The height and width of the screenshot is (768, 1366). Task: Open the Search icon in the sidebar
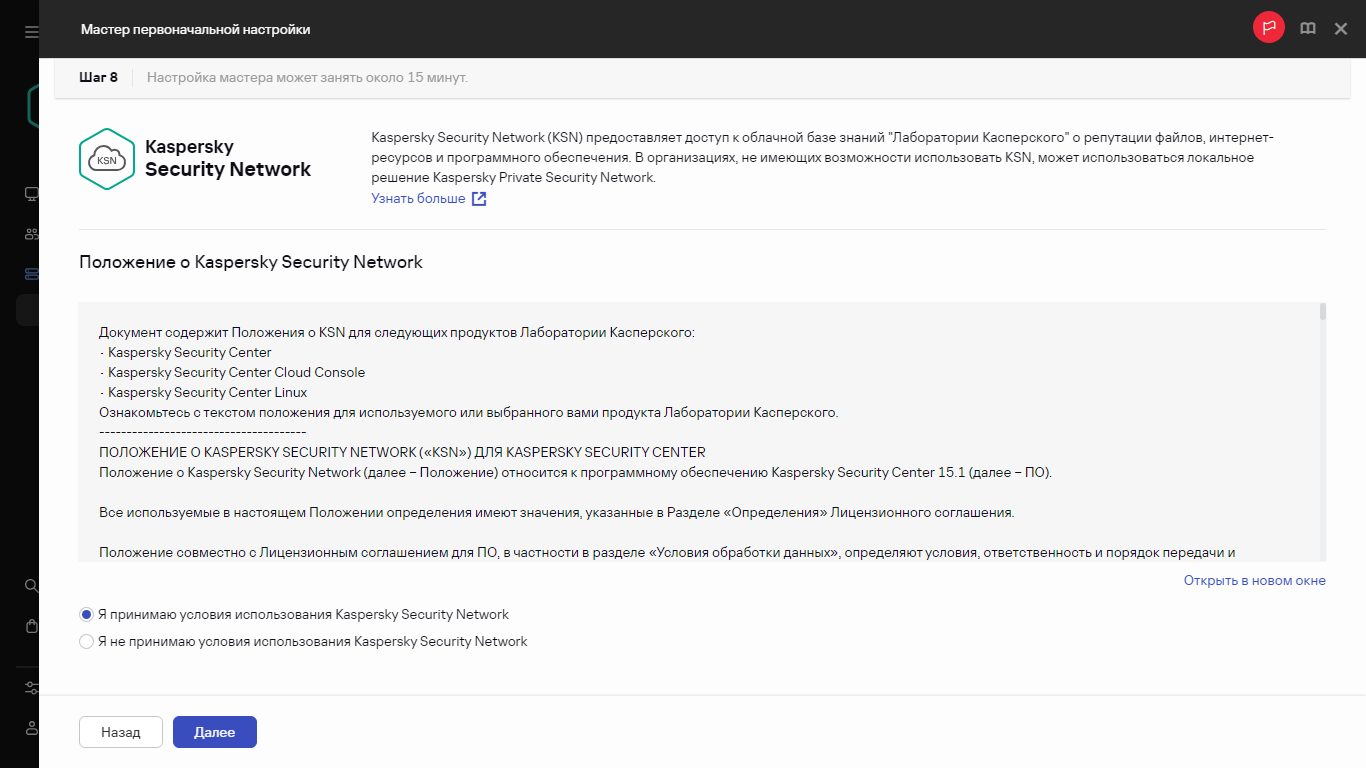tap(30, 587)
